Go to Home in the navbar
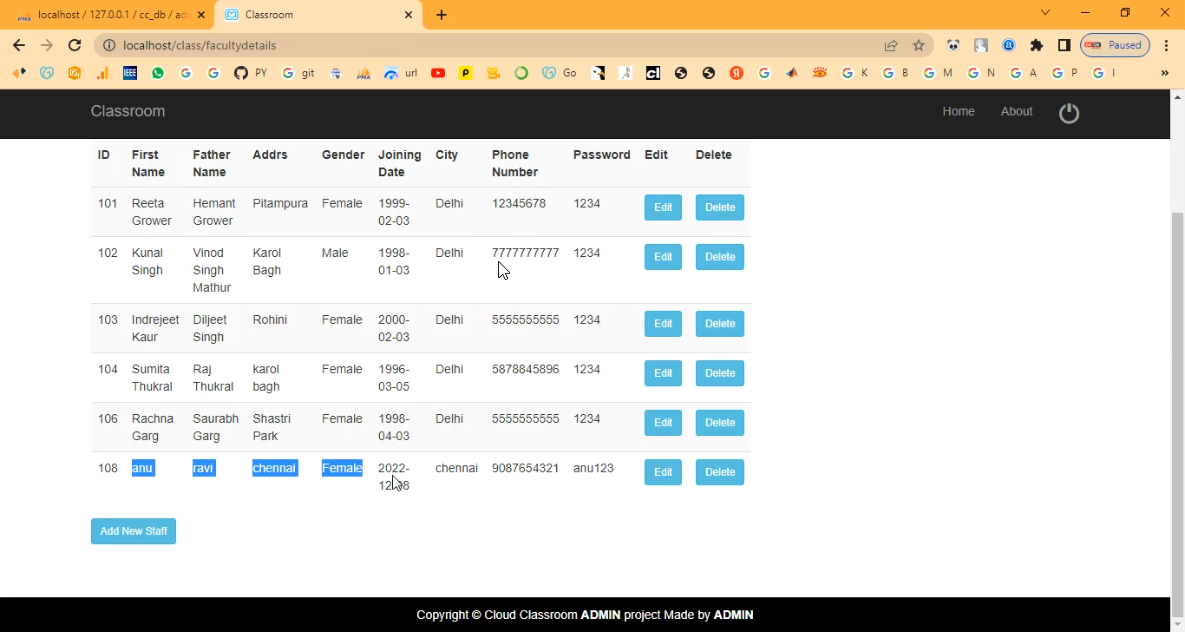Screen dimensions: 1185x632 [958, 111]
